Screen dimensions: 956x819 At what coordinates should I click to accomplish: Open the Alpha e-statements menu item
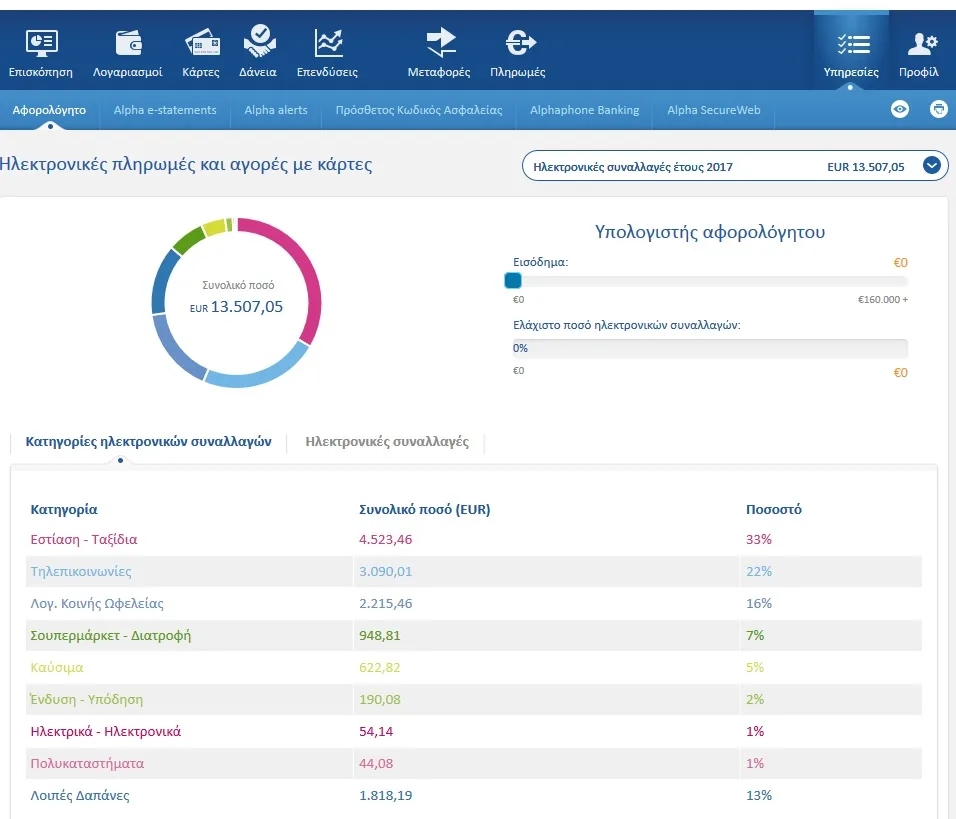165,110
